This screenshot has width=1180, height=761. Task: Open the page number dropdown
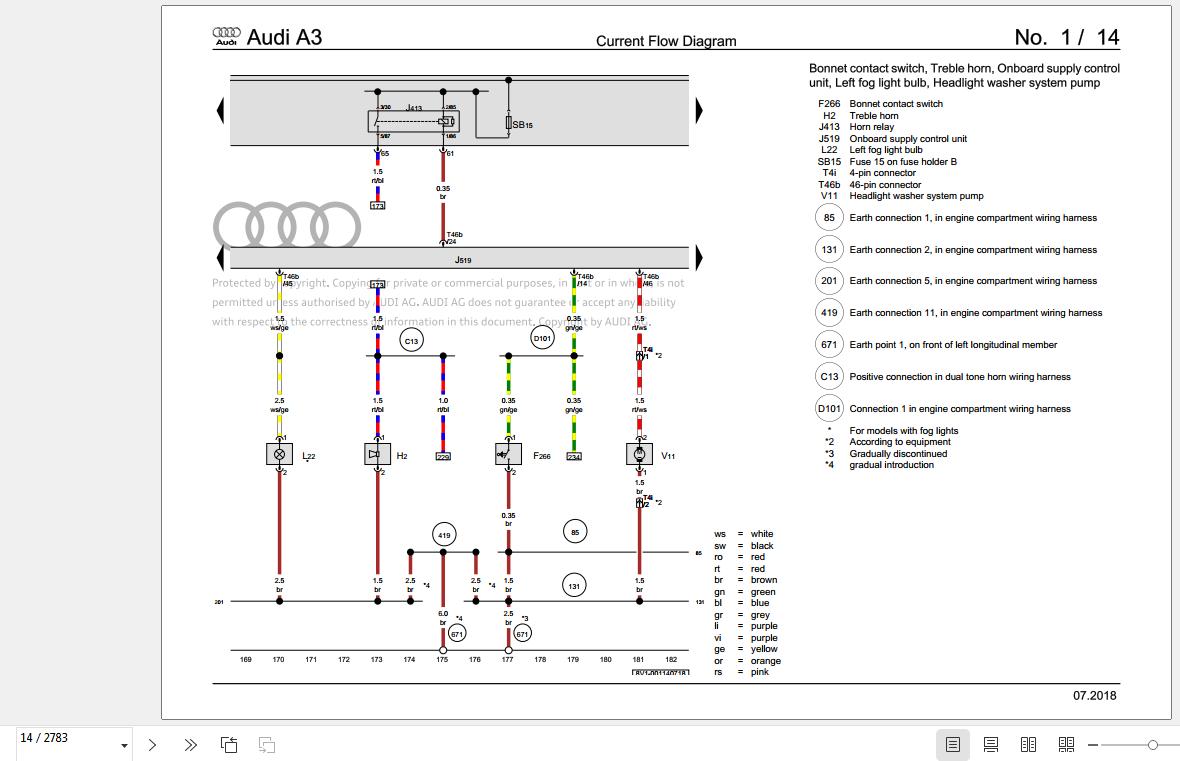coord(124,745)
